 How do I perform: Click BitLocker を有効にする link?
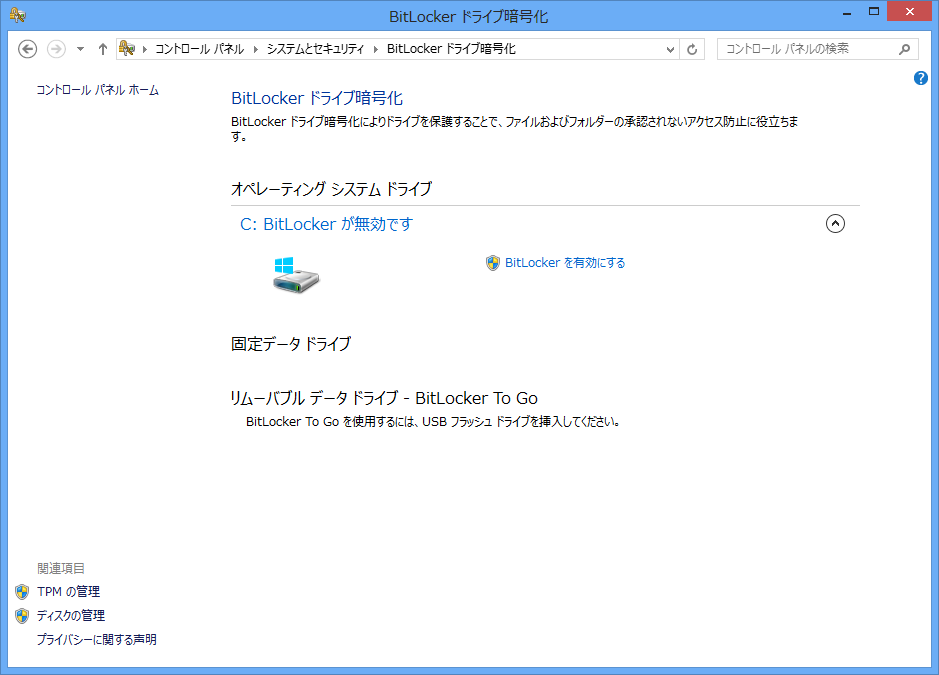coord(565,263)
